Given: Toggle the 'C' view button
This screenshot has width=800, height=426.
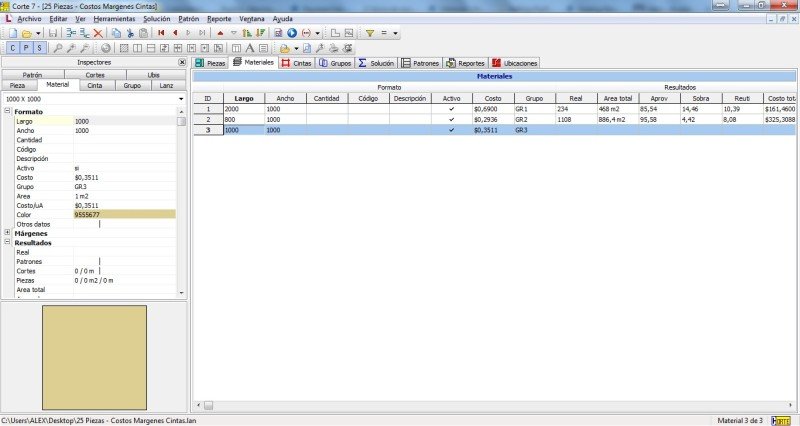Looking at the screenshot, I should tap(13, 48).
